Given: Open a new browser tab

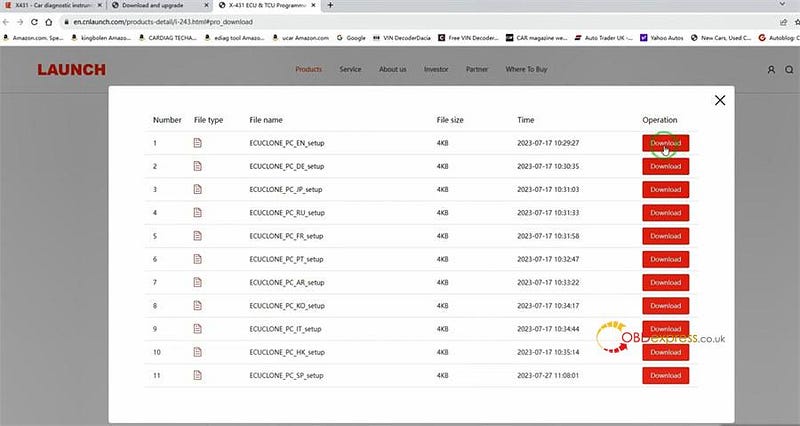Looking at the screenshot, I should pos(330,5).
